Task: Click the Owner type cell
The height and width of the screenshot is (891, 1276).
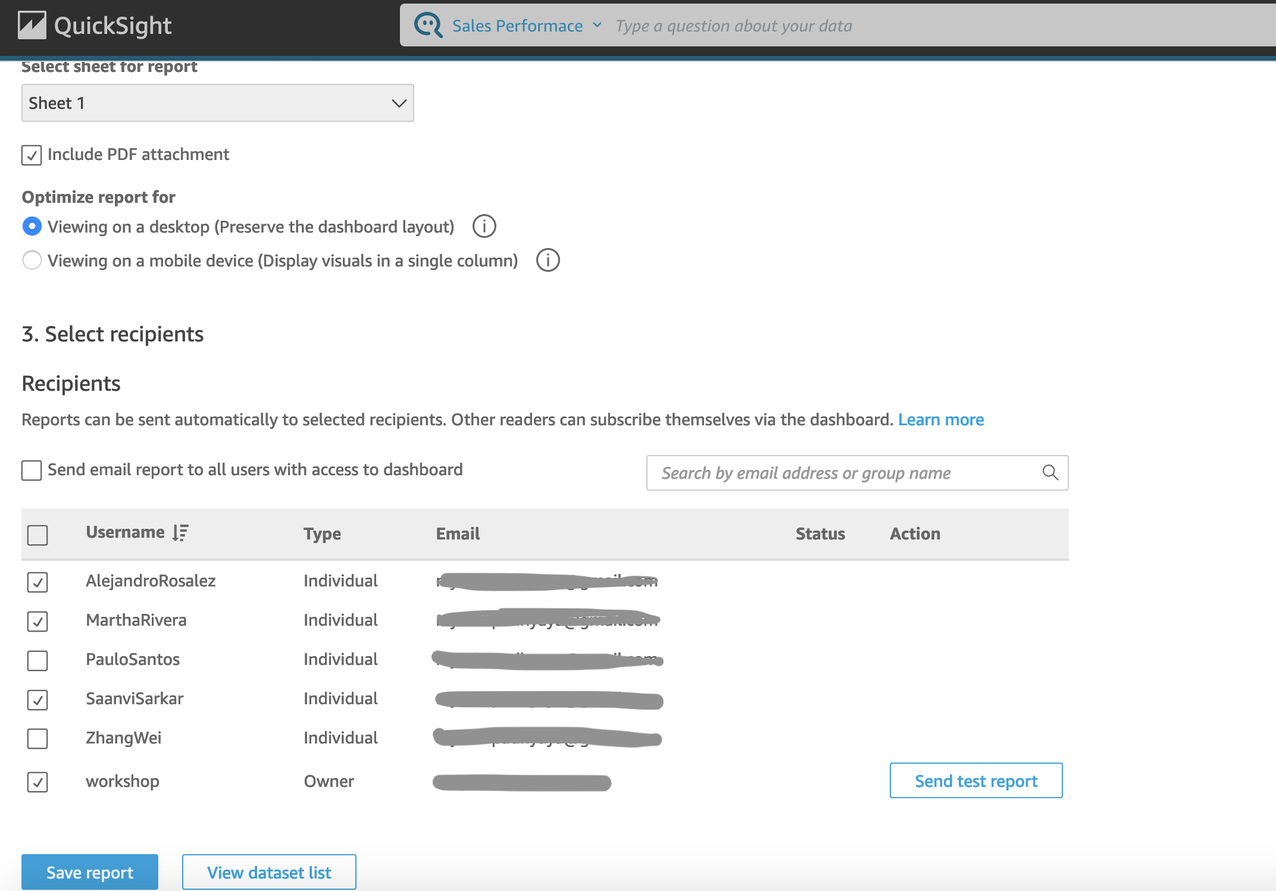Action: point(329,781)
